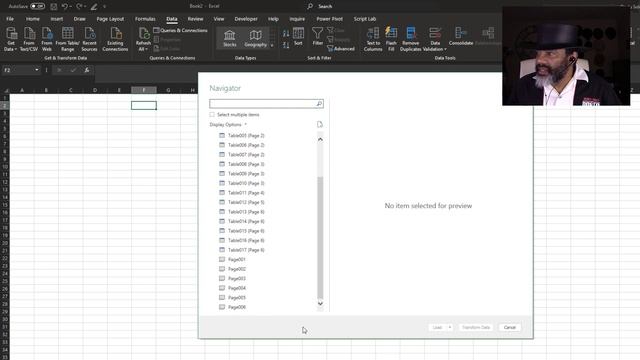
Task: Sort A to Z ascending
Action: point(286,33)
